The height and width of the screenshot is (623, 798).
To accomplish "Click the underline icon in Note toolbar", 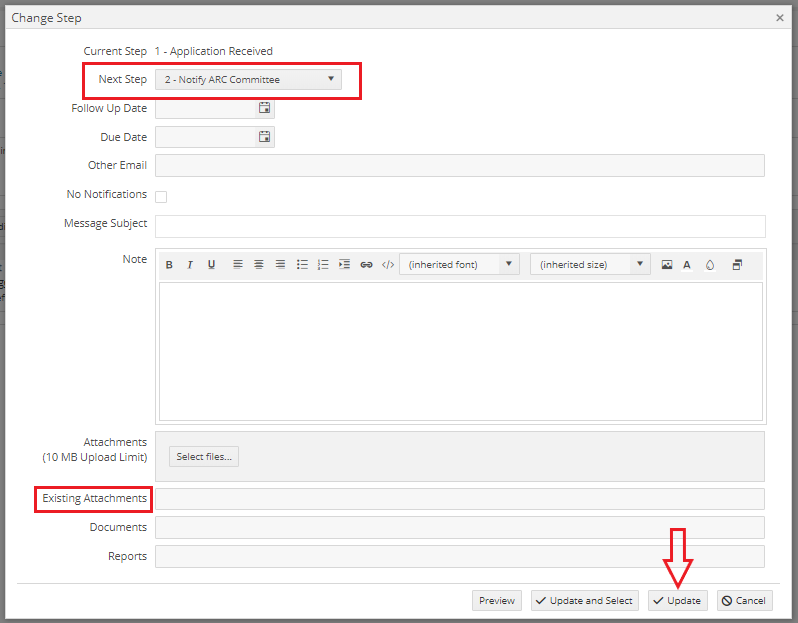I will [211, 265].
